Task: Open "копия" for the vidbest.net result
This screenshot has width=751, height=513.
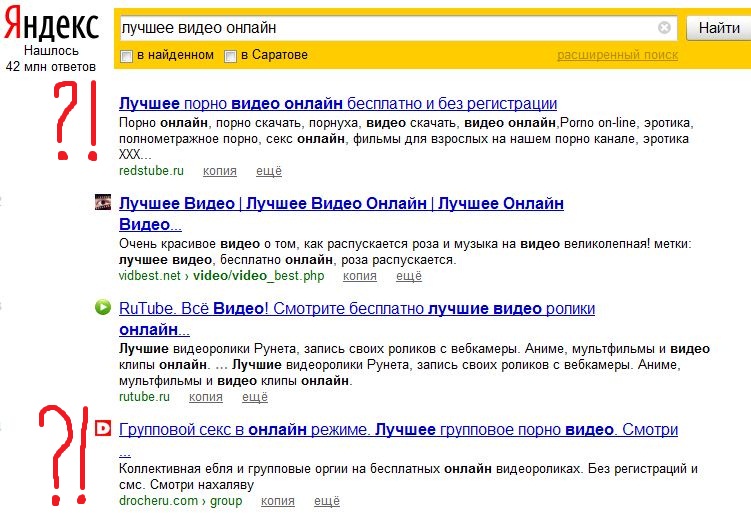Action: (x=358, y=276)
